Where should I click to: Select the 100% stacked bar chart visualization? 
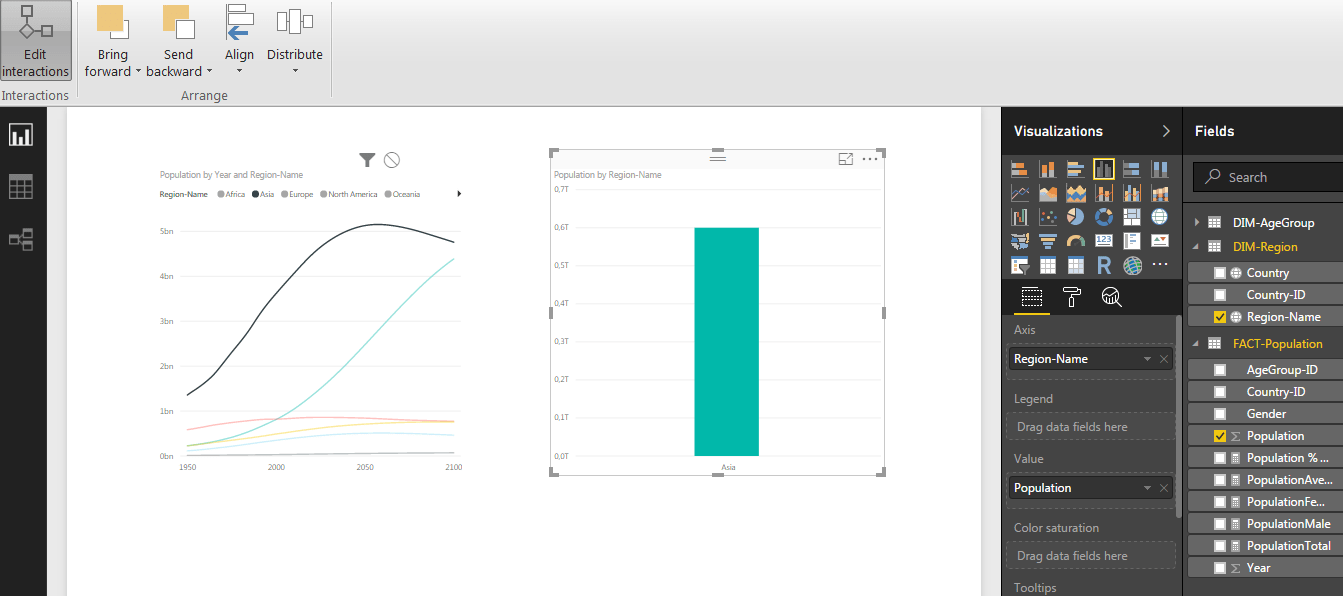(1132, 169)
